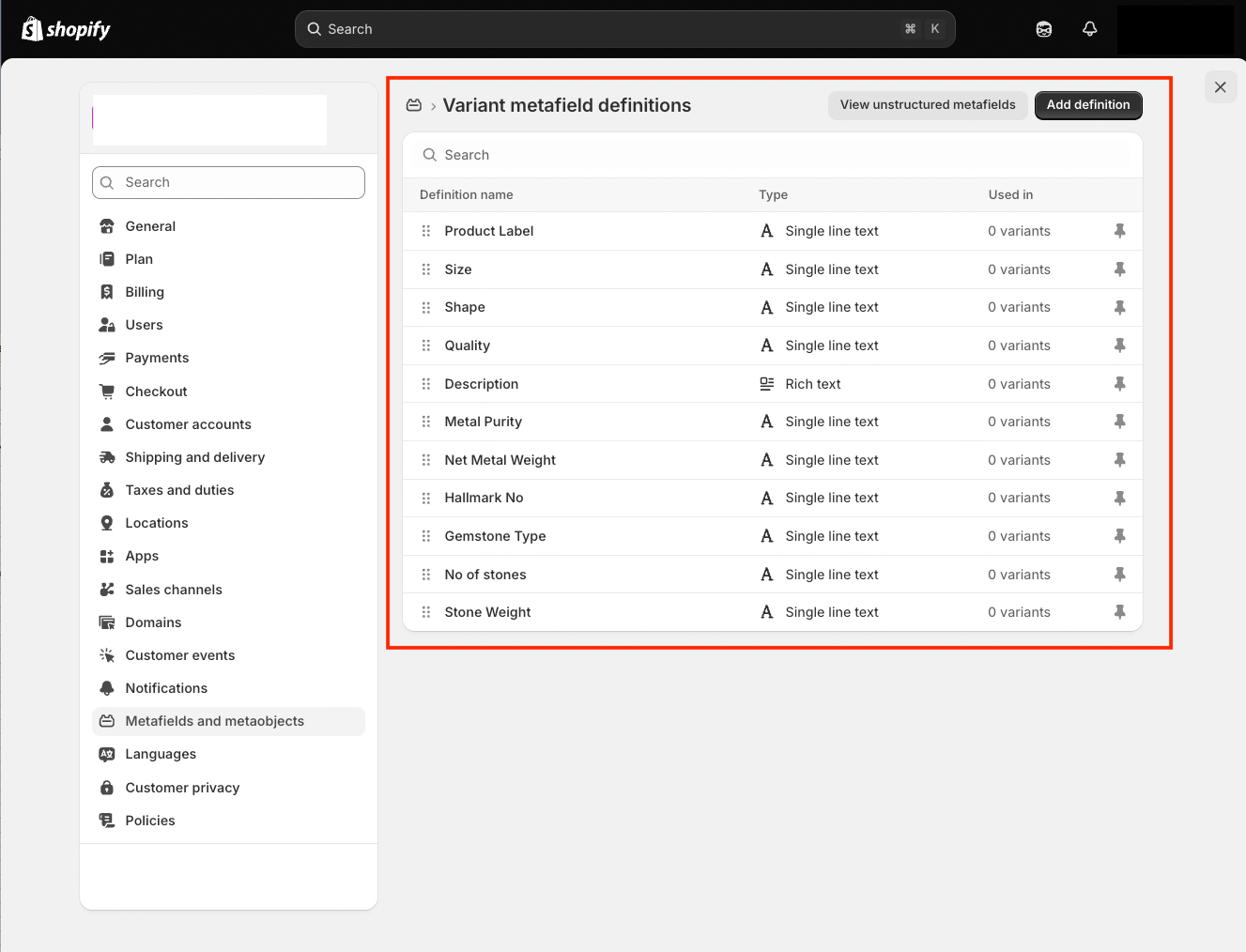Open Net Metal Weight definition
This screenshot has width=1246, height=952.
point(773,460)
